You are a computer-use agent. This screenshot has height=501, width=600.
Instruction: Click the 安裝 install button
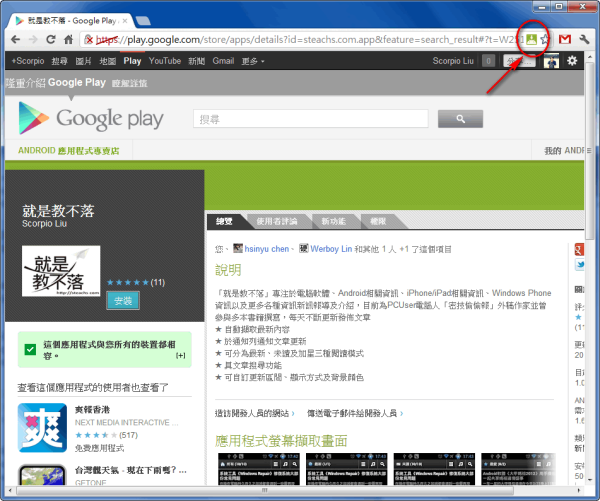pyautogui.click(x=123, y=300)
